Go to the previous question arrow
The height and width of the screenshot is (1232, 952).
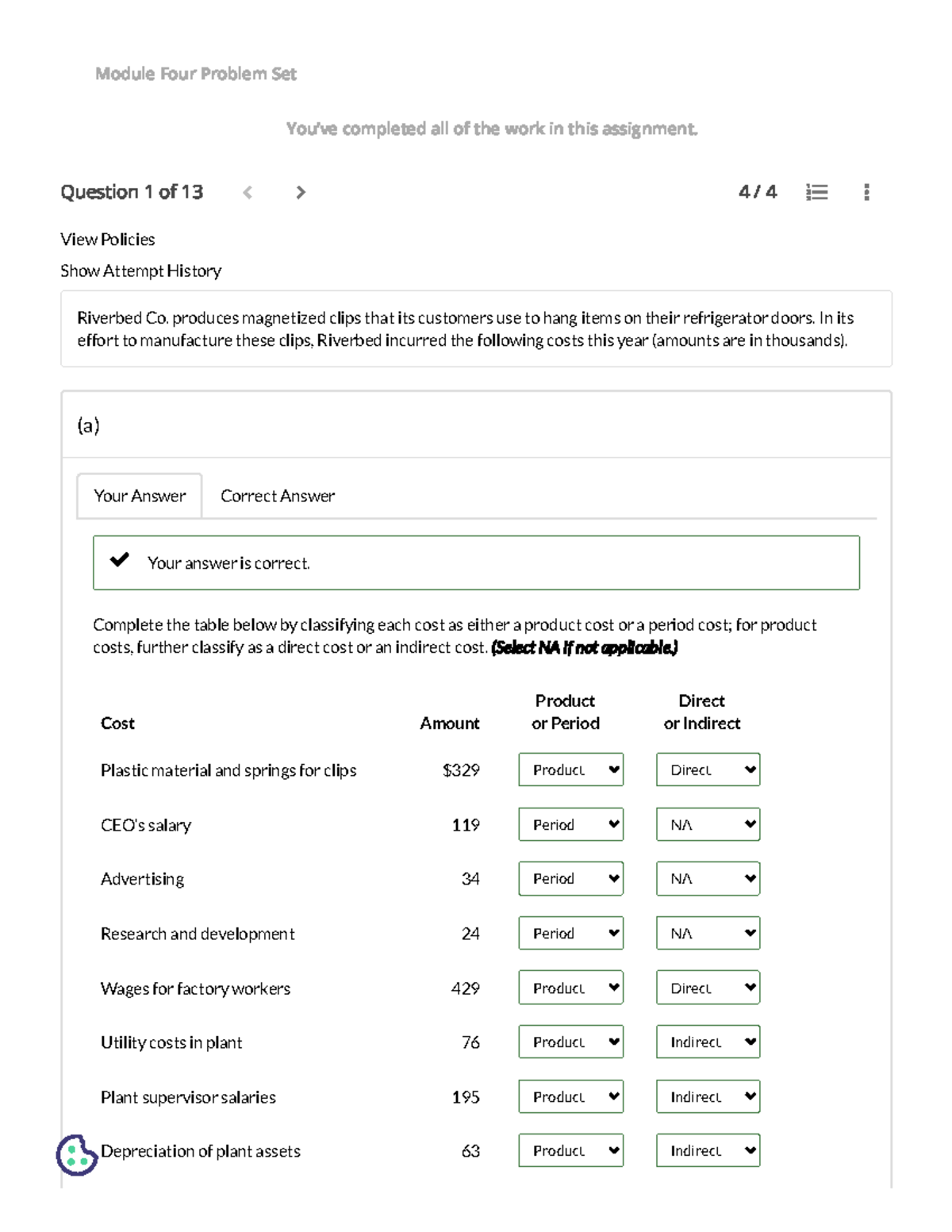click(248, 192)
